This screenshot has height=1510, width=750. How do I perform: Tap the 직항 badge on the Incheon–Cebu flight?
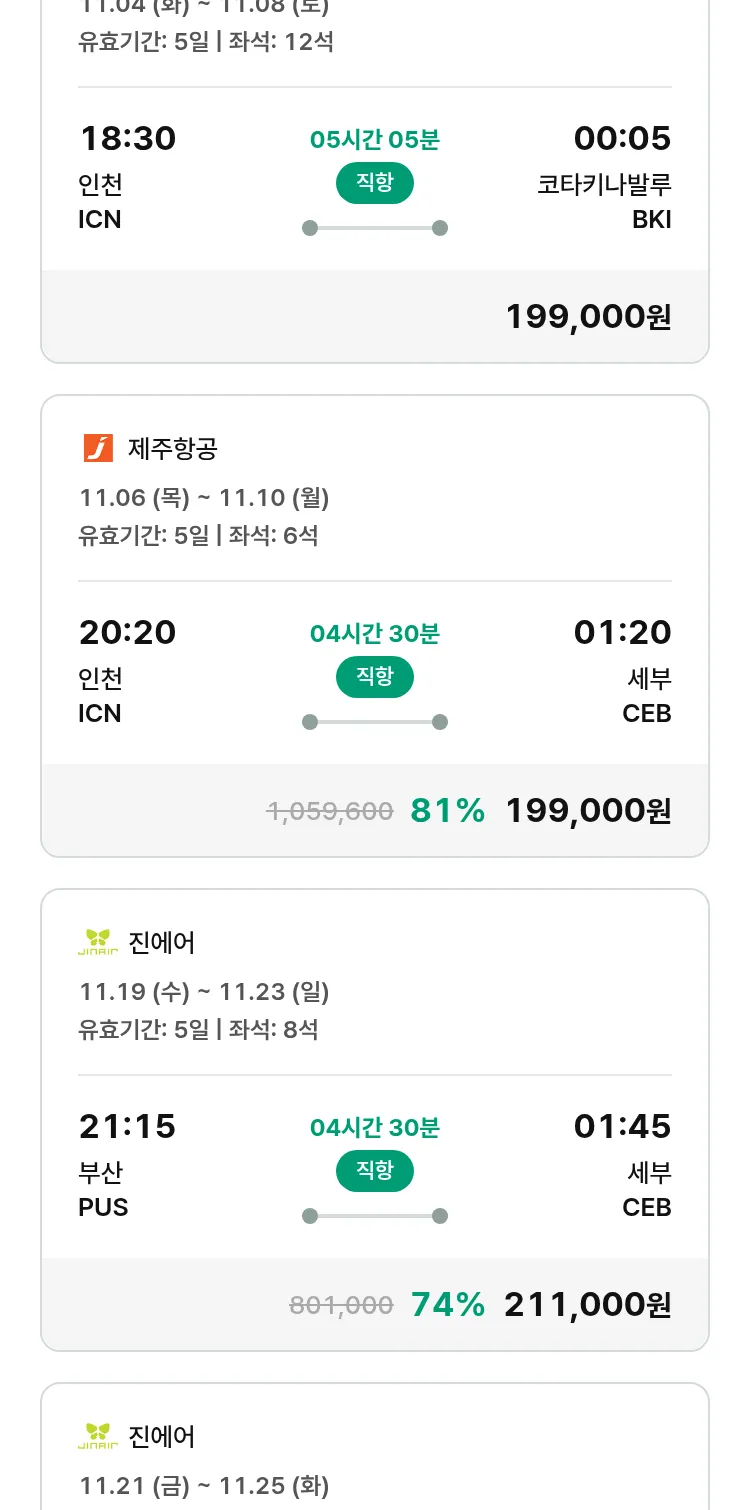tap(375, 677)
